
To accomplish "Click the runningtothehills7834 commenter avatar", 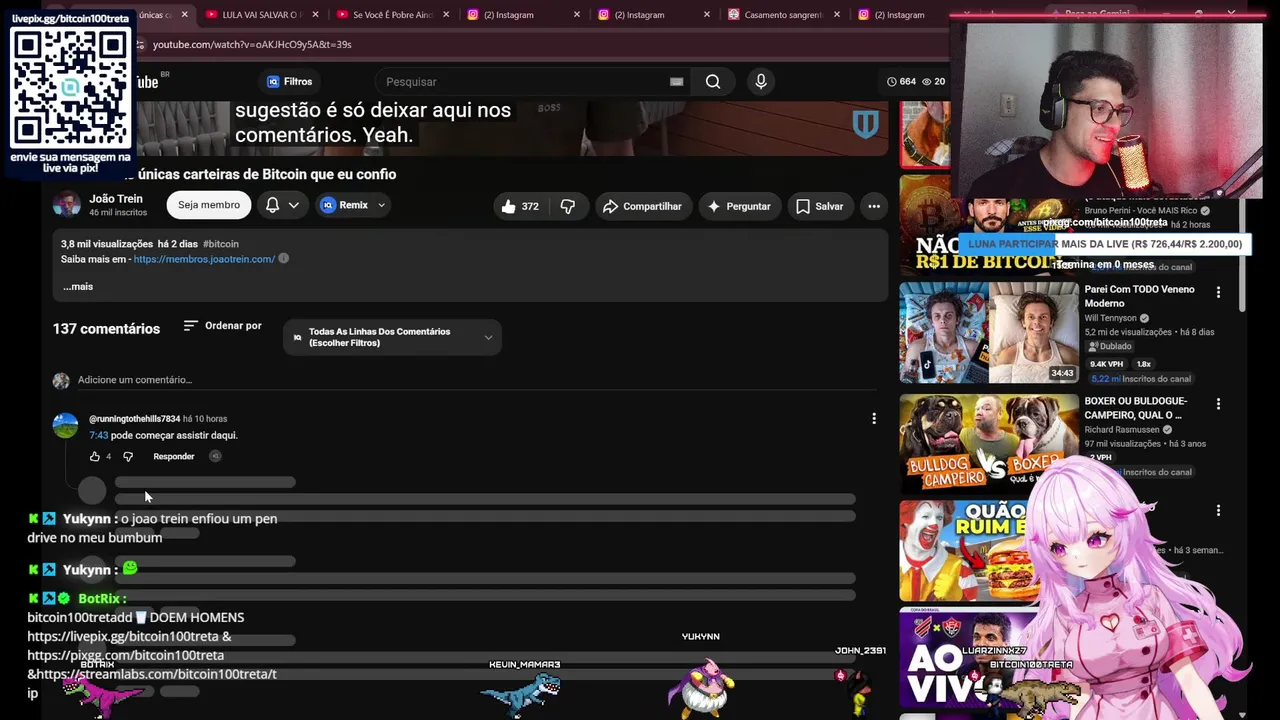I will 65,426.
